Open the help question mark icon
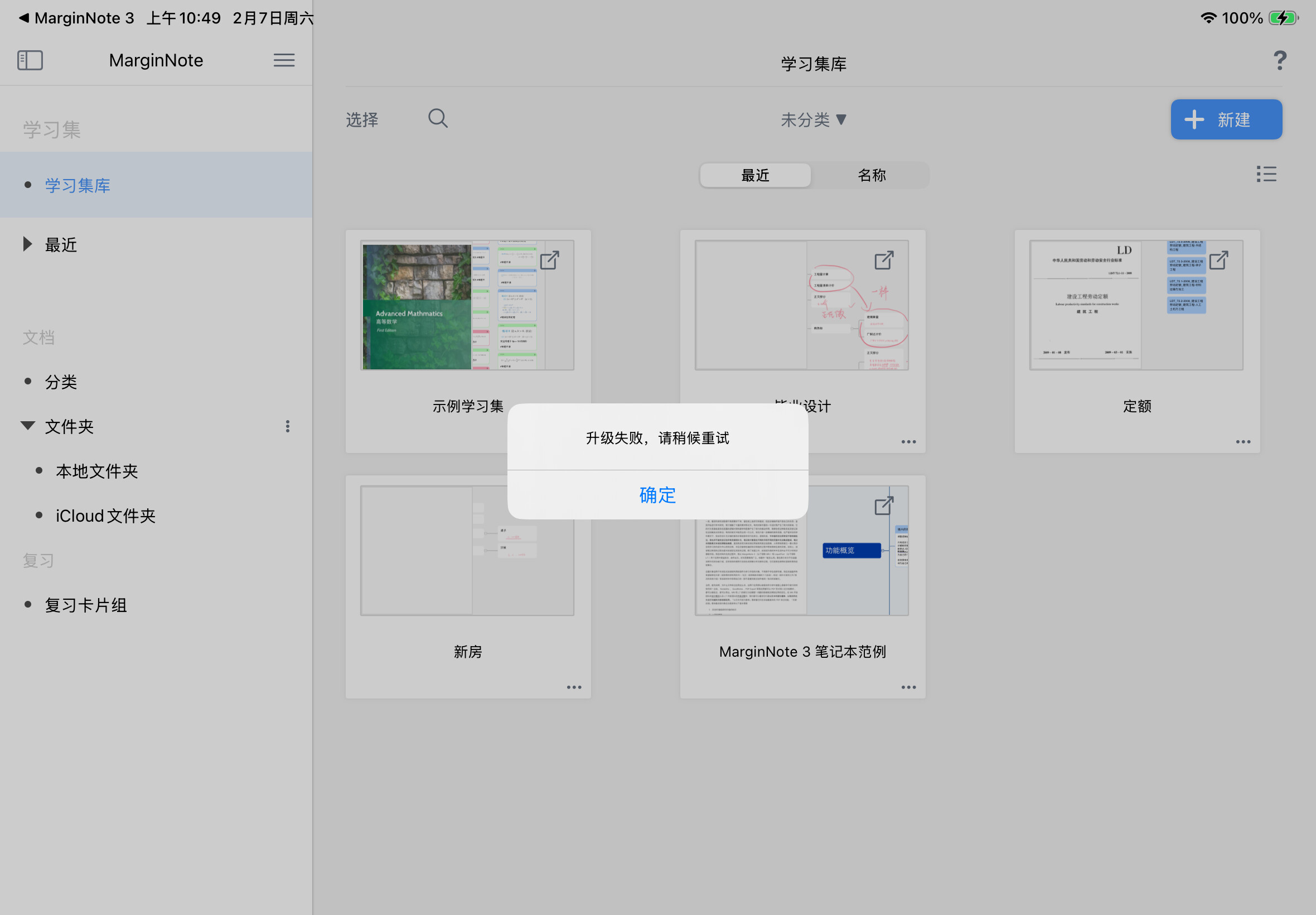1316x915 pixels. click(1279, 61)
